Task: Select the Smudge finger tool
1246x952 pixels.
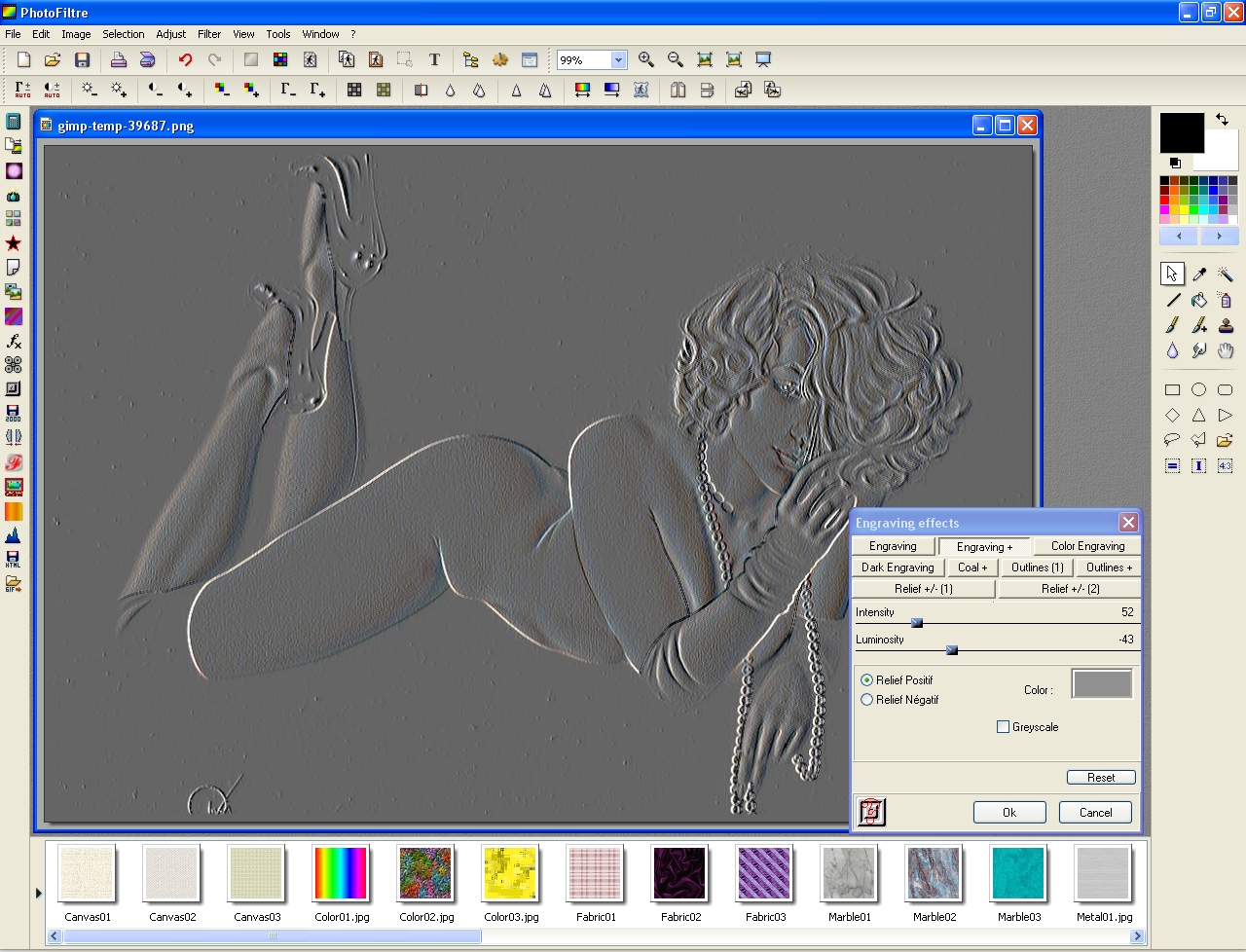Action: 1199,350
